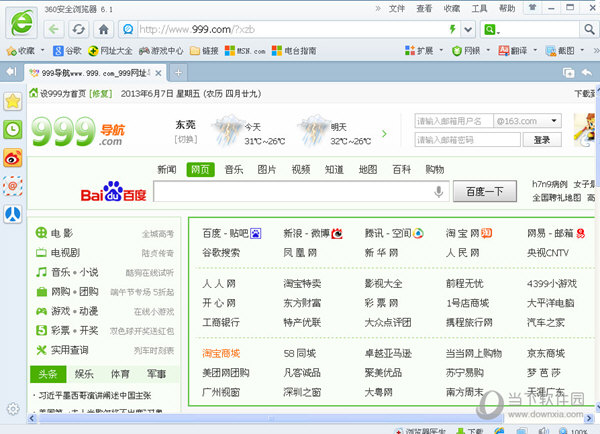Expand the @163.com mail domain dropdown
The width and height of the screenshot is (600, 434).
point(554,121)
